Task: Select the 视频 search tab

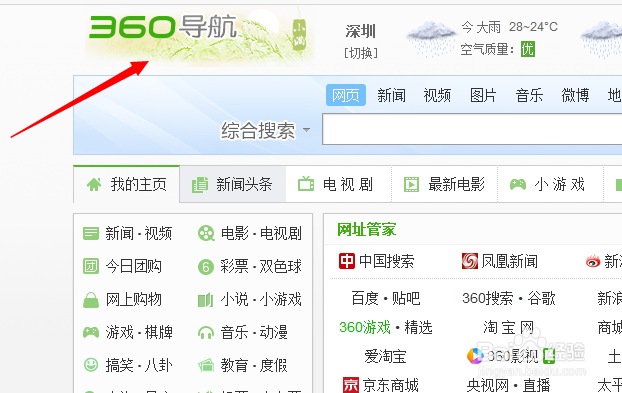Action: tap(437, 96)
